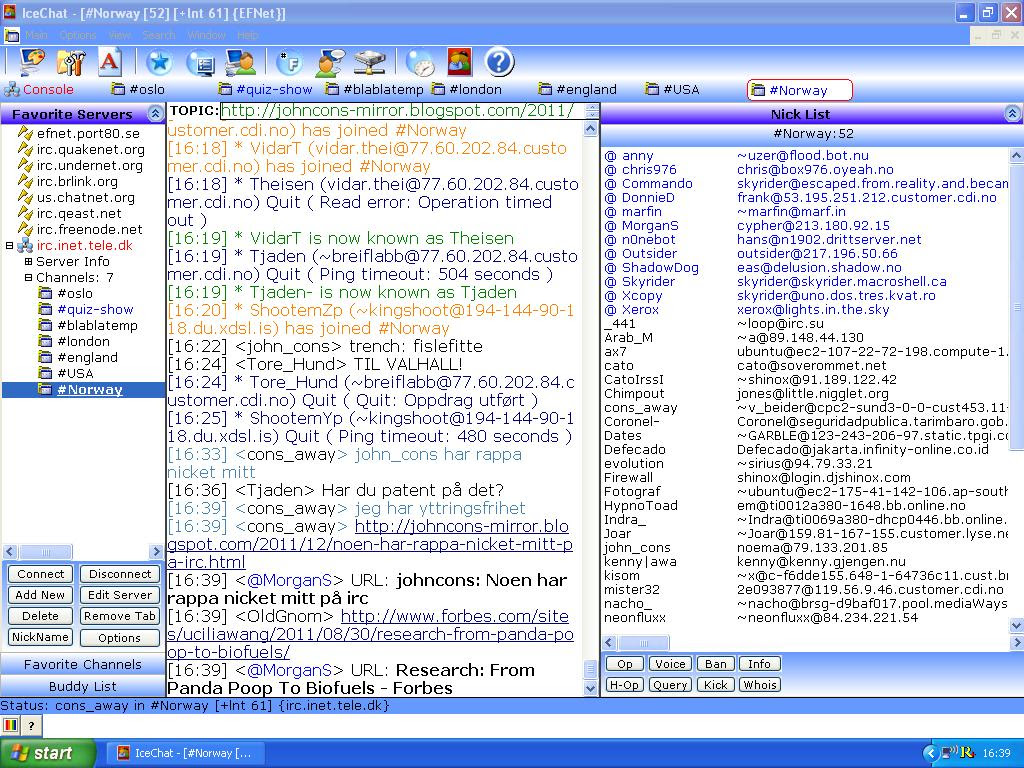Click the color palette icon below status

(11, 725)
